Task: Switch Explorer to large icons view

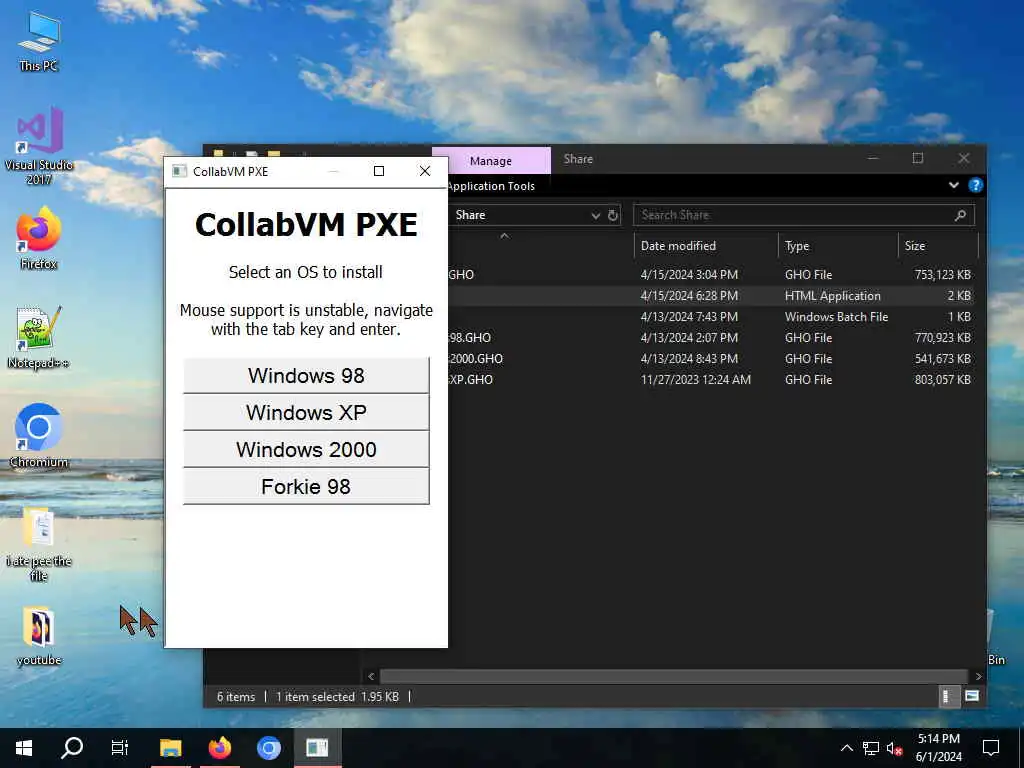Action: click(971, 696)
